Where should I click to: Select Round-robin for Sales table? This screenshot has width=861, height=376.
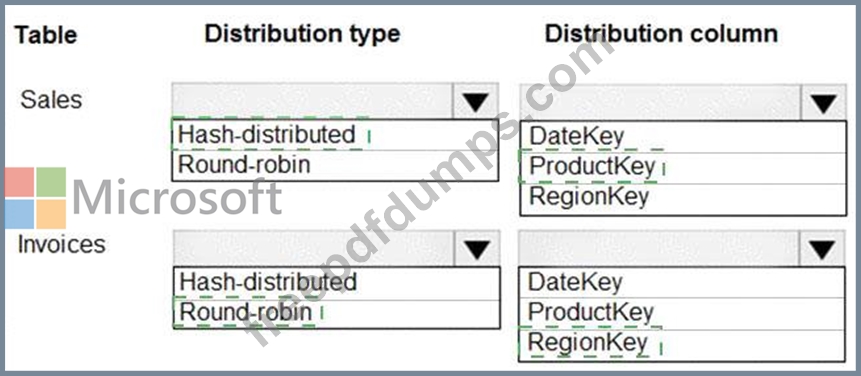335,166
